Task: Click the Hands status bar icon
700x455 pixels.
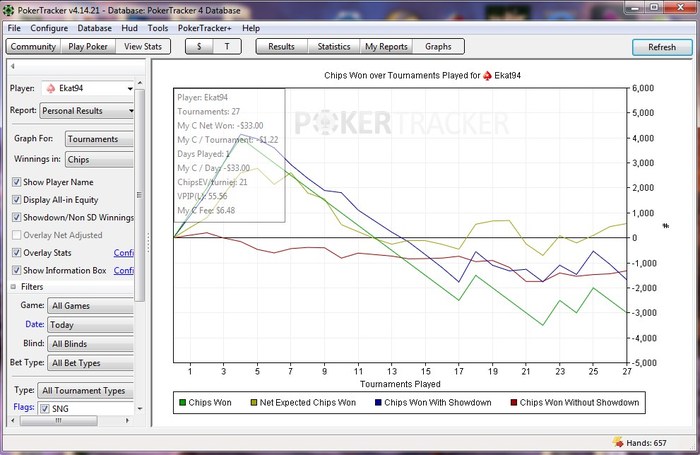Action: coord(618,442)
